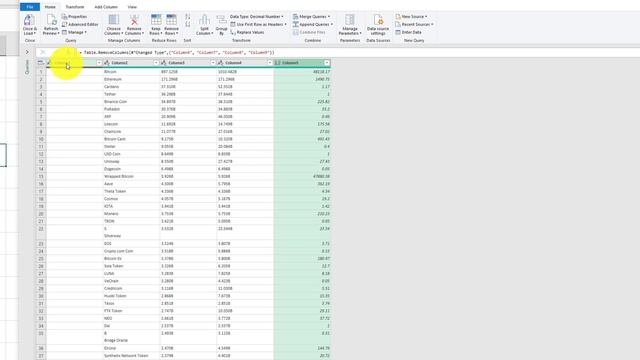Click the Choose Columns icon

tap(113, 20)
